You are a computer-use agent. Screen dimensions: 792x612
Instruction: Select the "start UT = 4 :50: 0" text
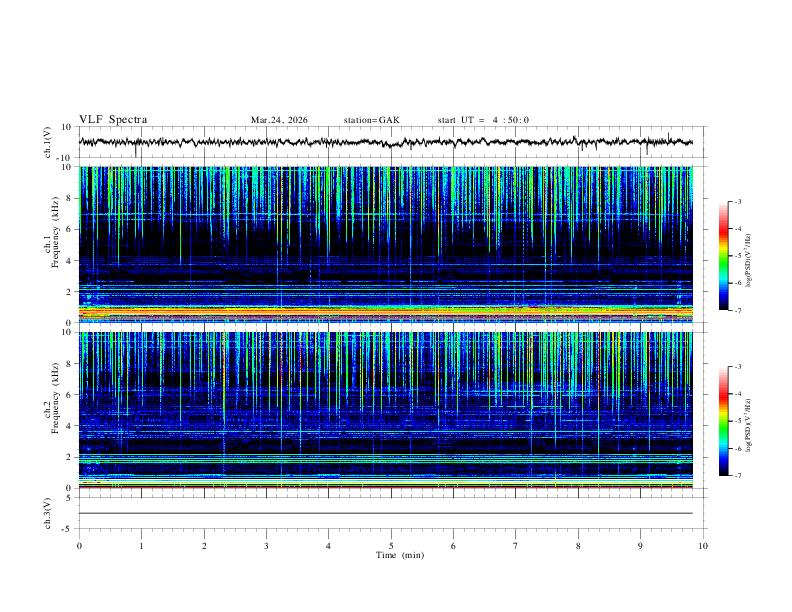pos(483,120)
